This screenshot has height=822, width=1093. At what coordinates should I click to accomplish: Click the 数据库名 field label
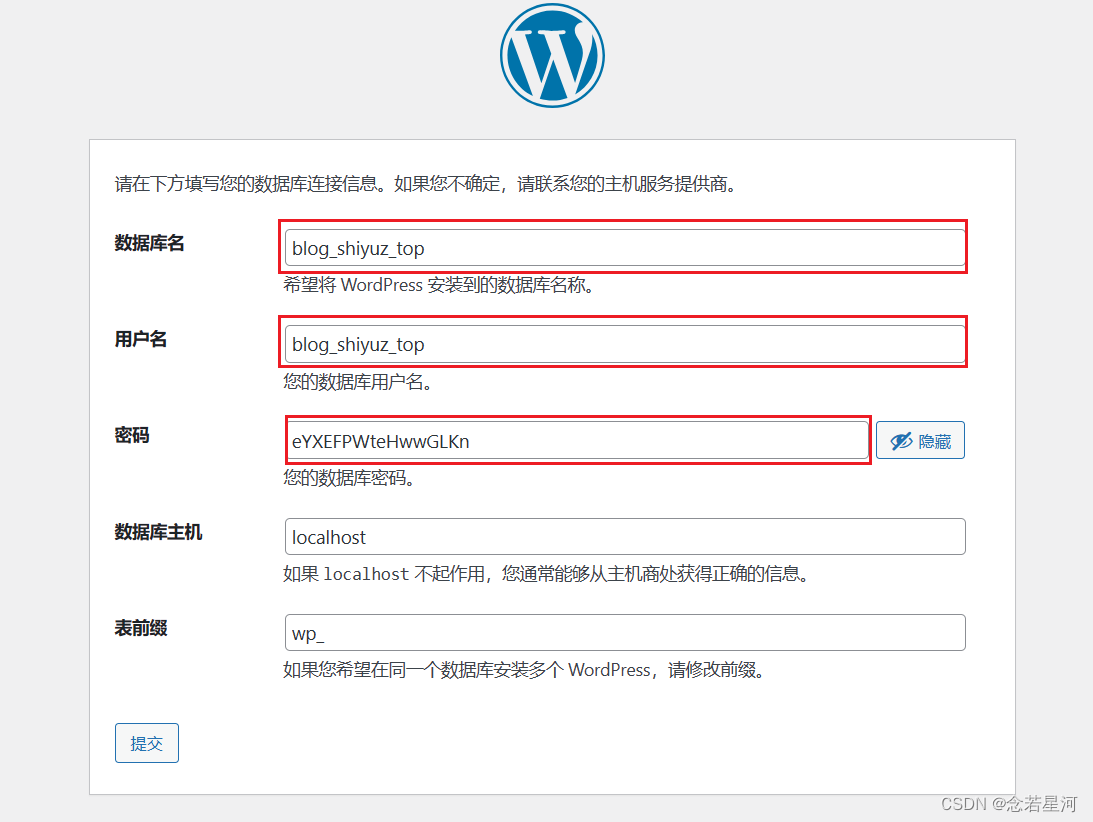point(150,244)
